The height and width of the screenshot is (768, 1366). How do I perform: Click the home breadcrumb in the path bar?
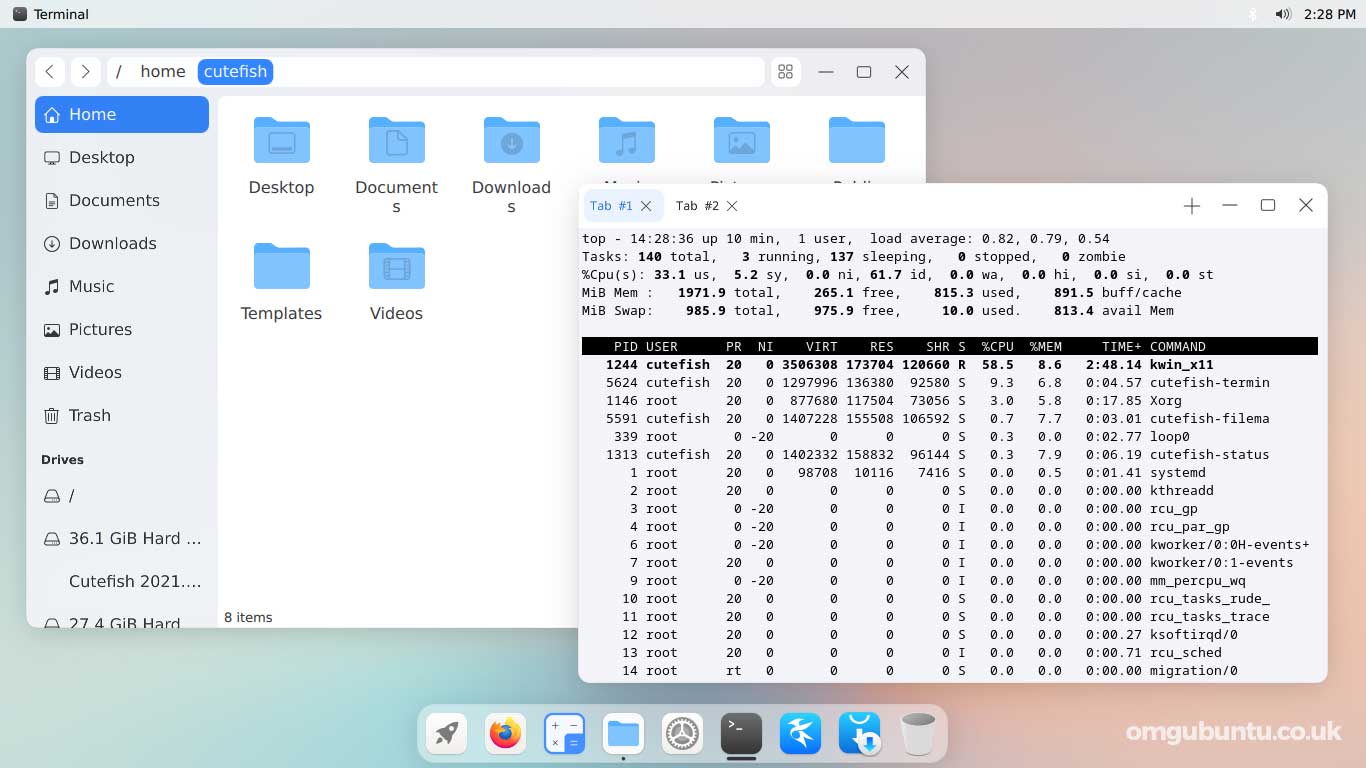click(162, 71)
